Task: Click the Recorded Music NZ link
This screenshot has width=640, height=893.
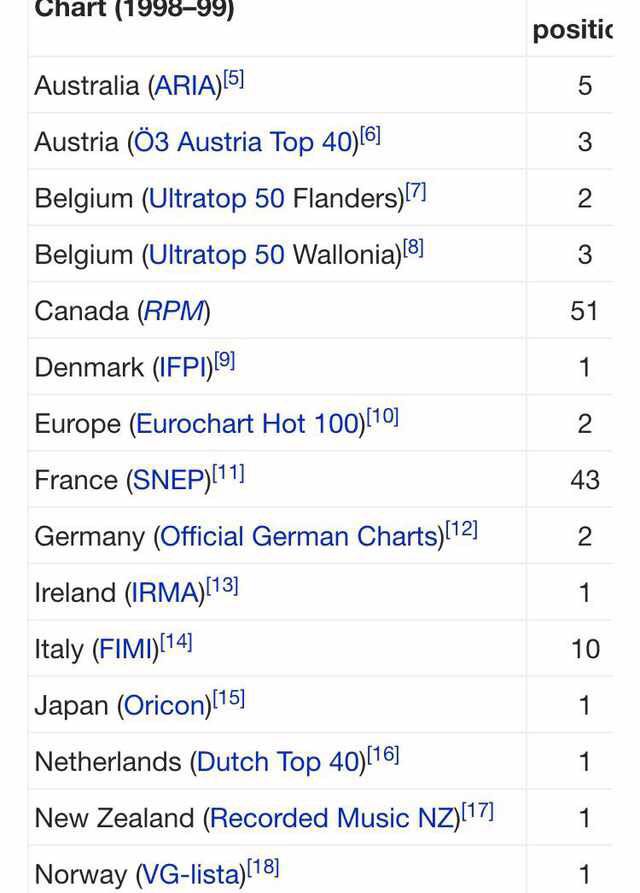Action: point(332,819)
